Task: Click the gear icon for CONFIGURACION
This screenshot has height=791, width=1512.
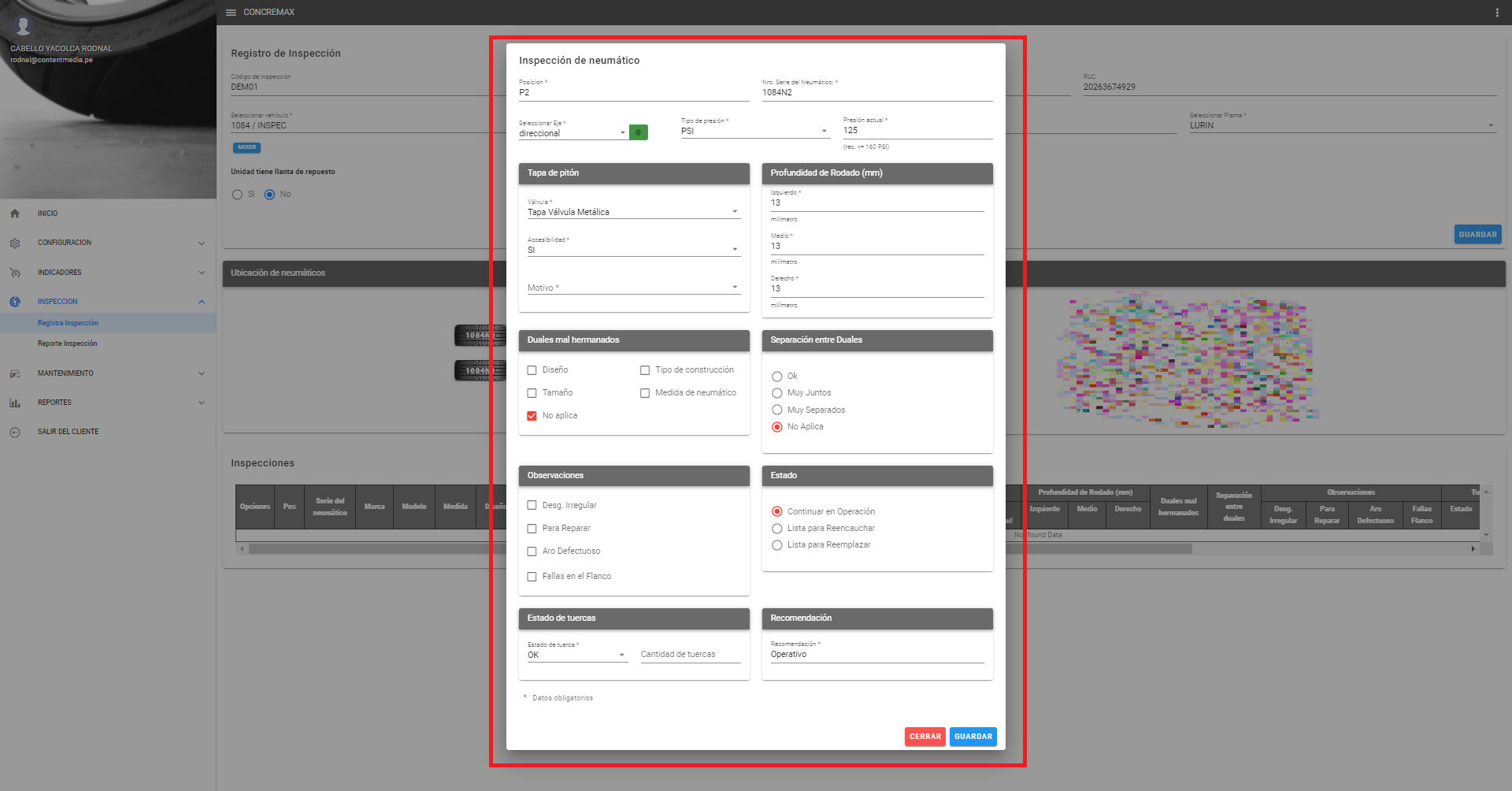Action: coord(15,243)
